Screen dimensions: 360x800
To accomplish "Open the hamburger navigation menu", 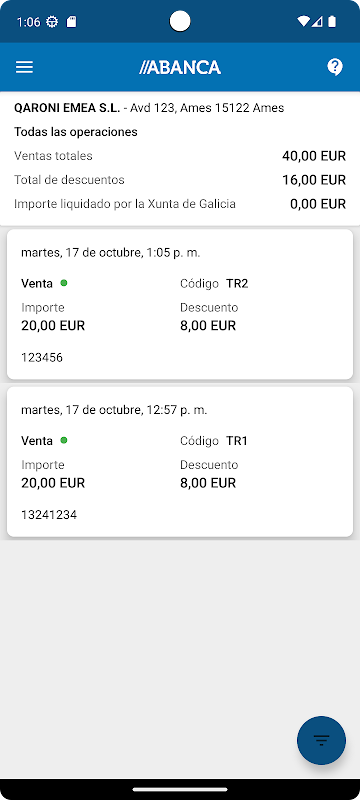I will [24, 67].
